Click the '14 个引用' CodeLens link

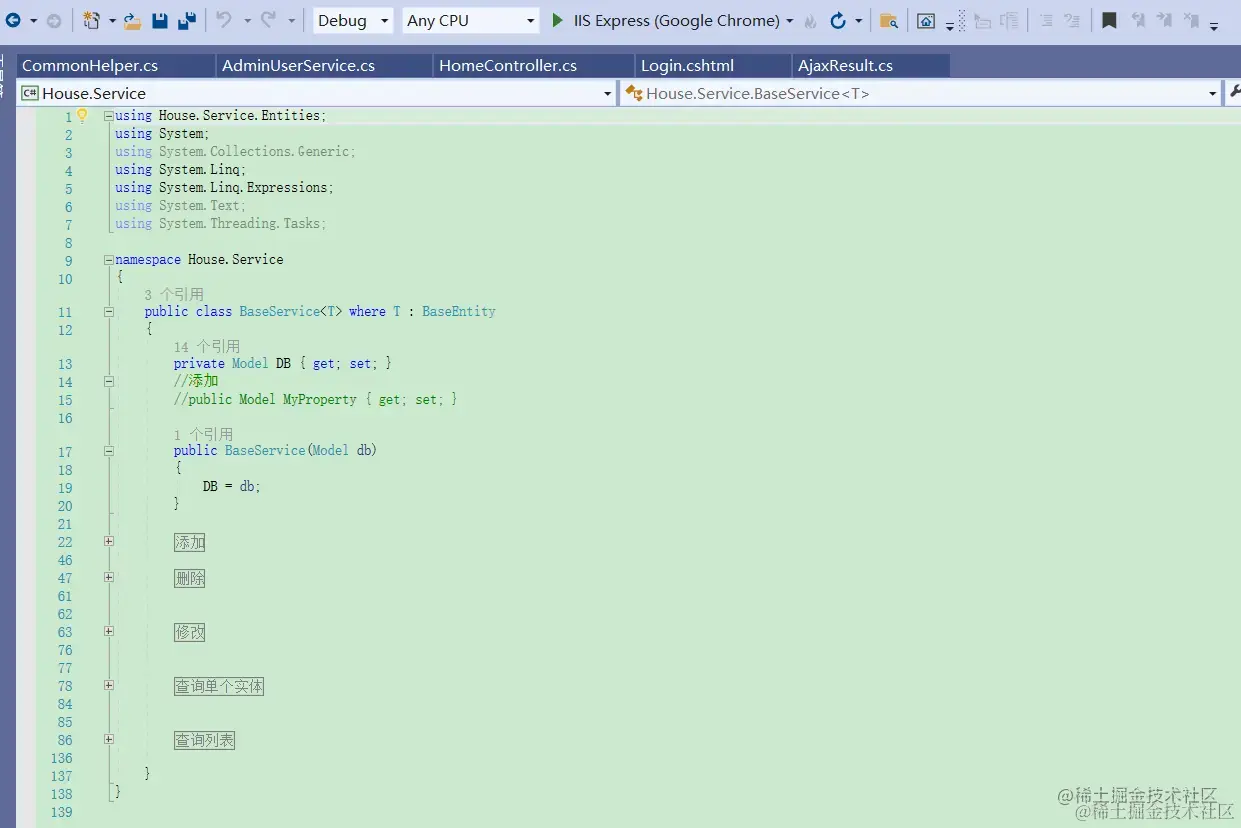click(x=206, y=347)
